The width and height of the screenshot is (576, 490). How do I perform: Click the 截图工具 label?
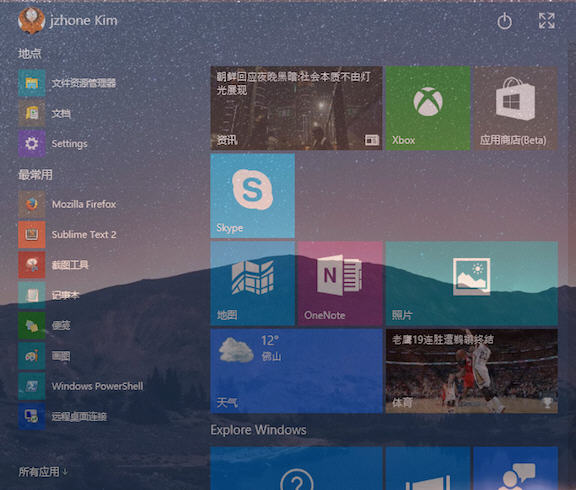(x=70, y=265)
